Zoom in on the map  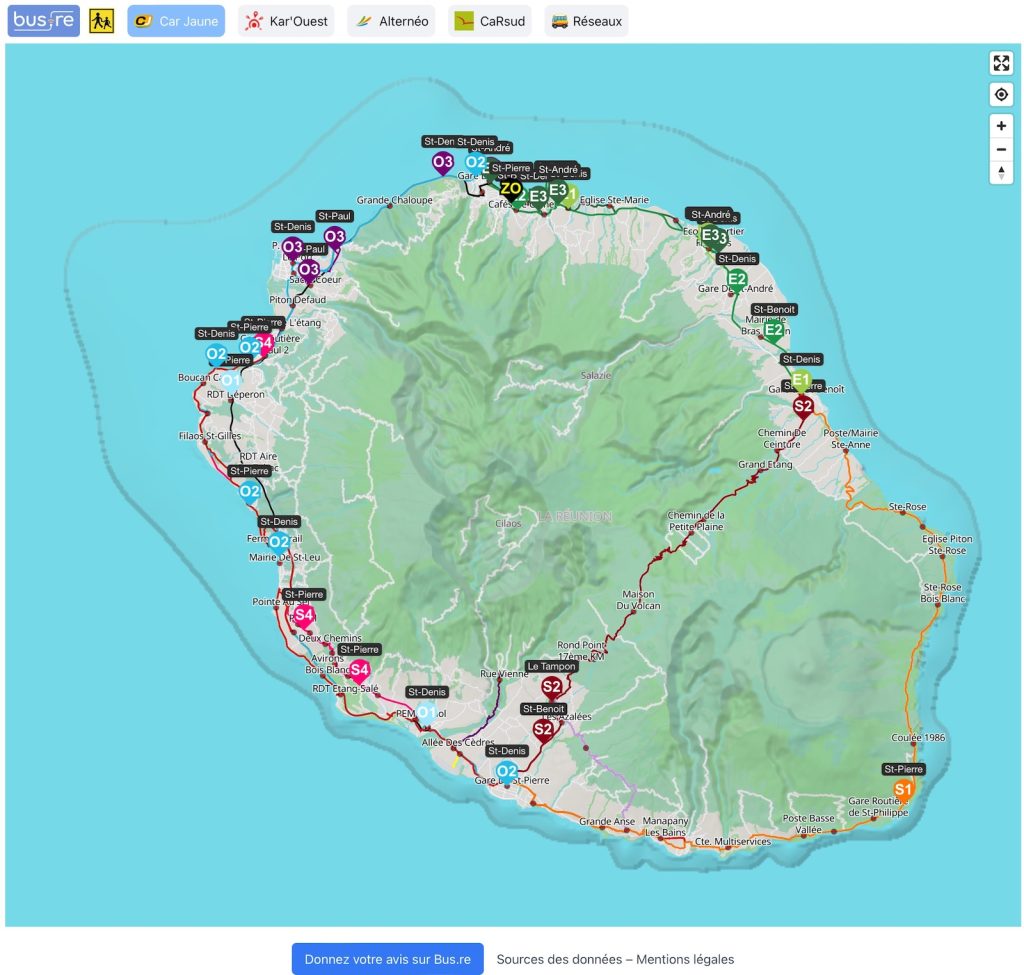pyautogui.click(x=1001, y=126)
